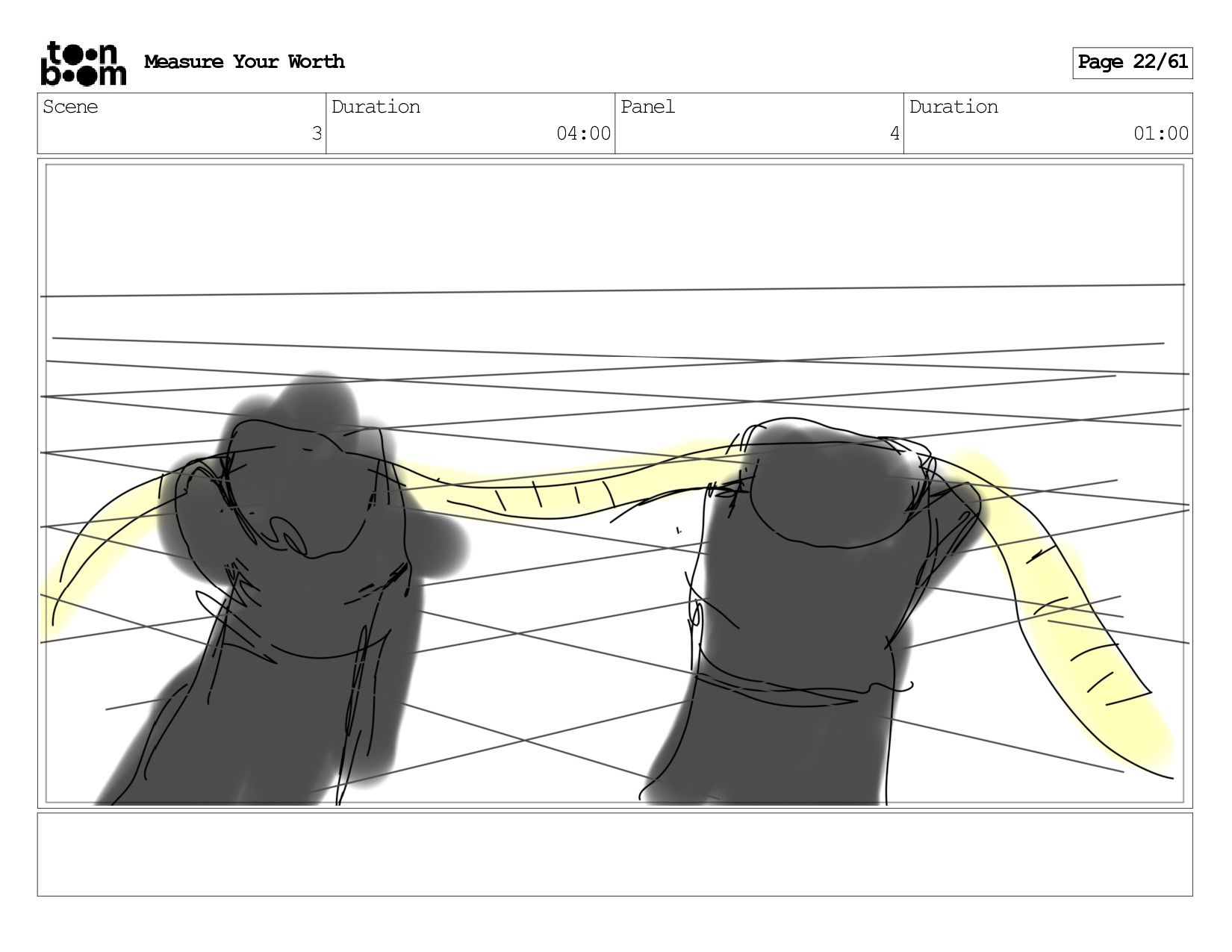Select the scene number value 3
The width and height of the screenshot is (1232, 952).
pos(317,134)
